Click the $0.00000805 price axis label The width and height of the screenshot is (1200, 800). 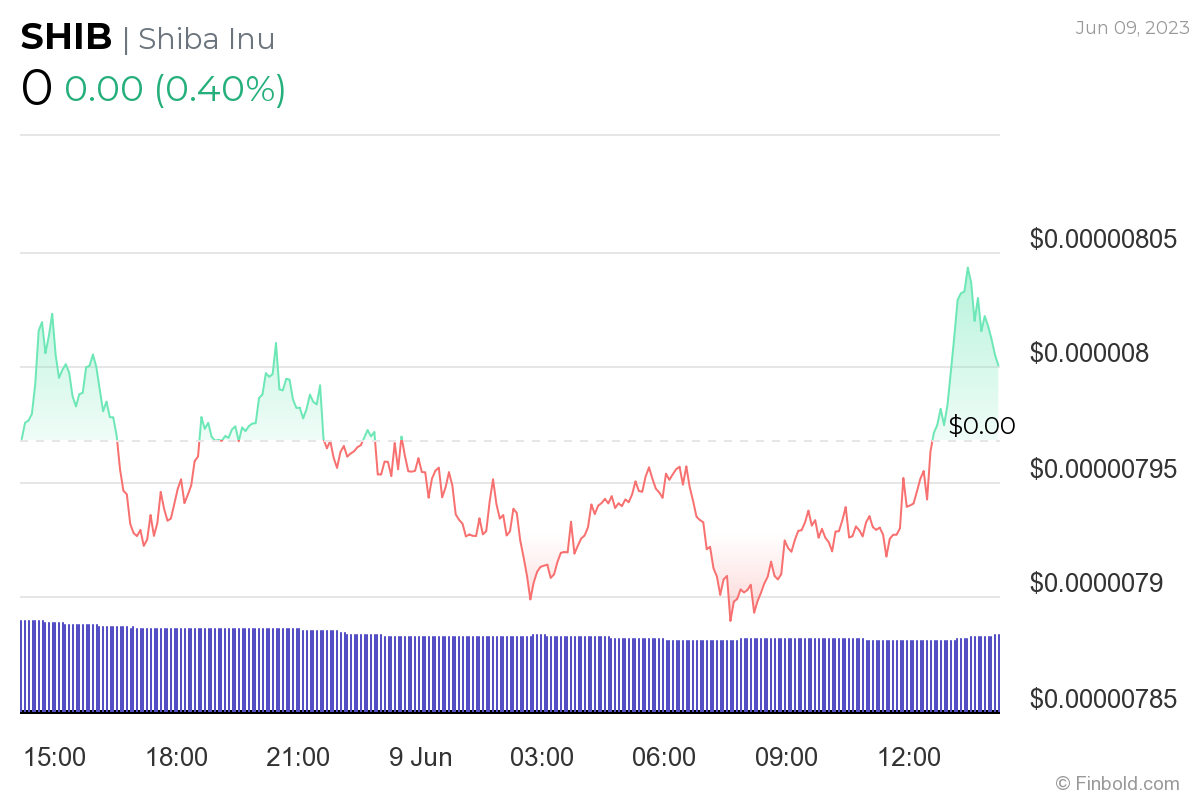coord(1103,239)
